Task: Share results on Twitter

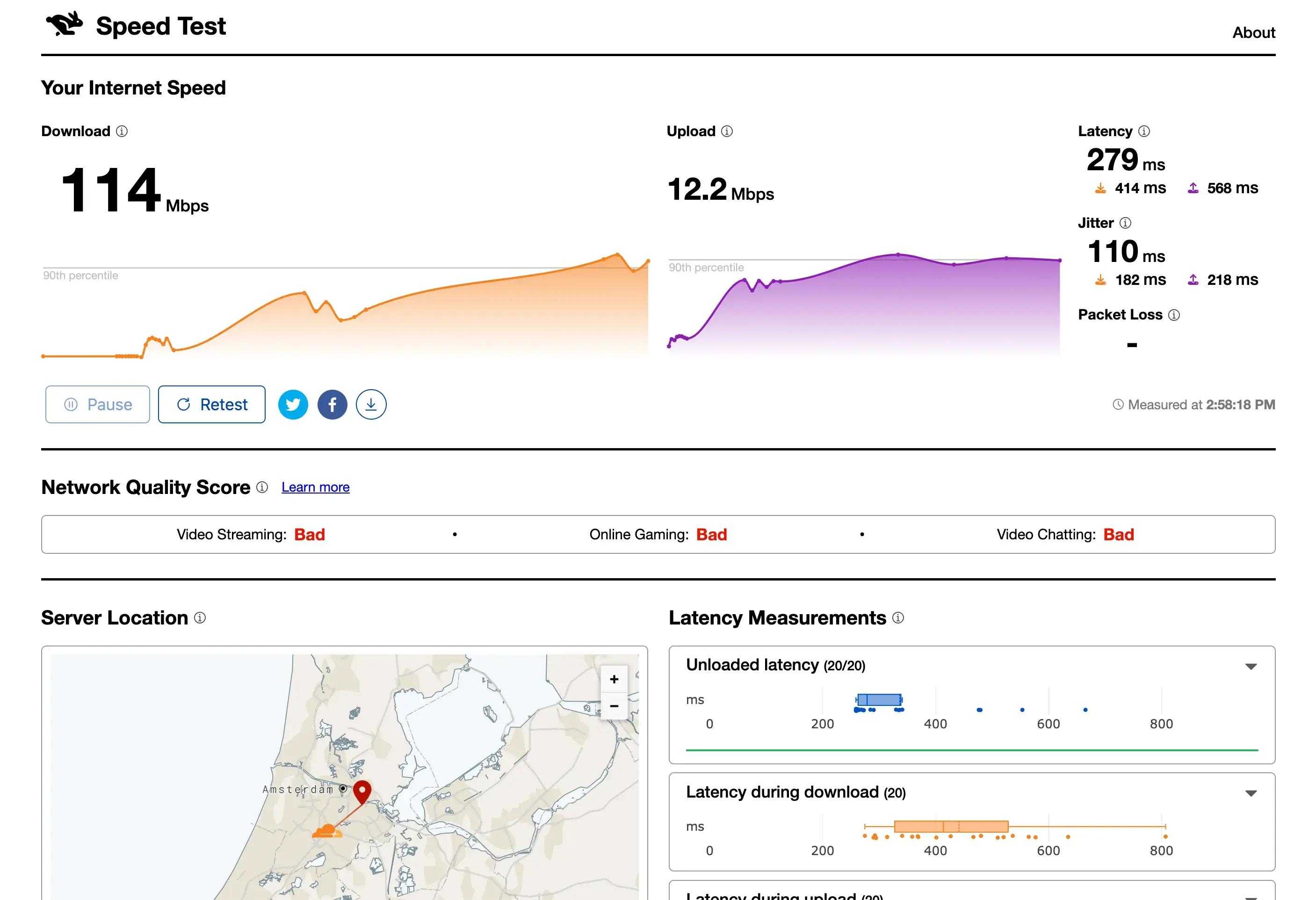Action: pyautogui.click(x=293, y=405)
